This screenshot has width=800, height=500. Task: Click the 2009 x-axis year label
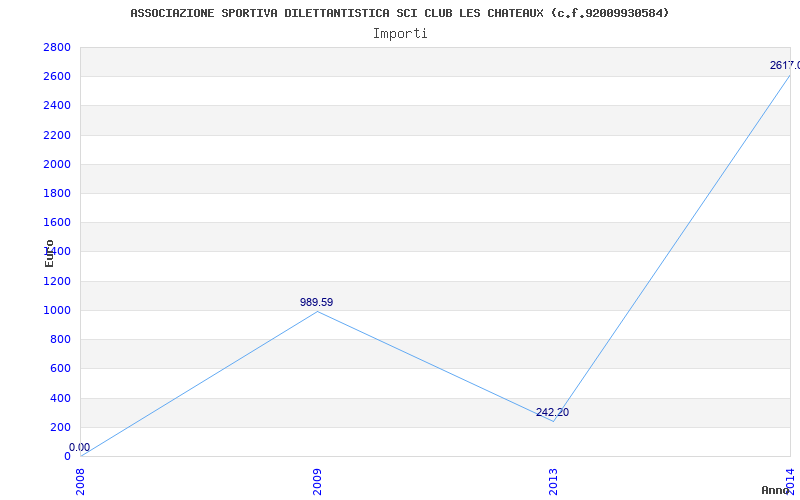point(317,482)
